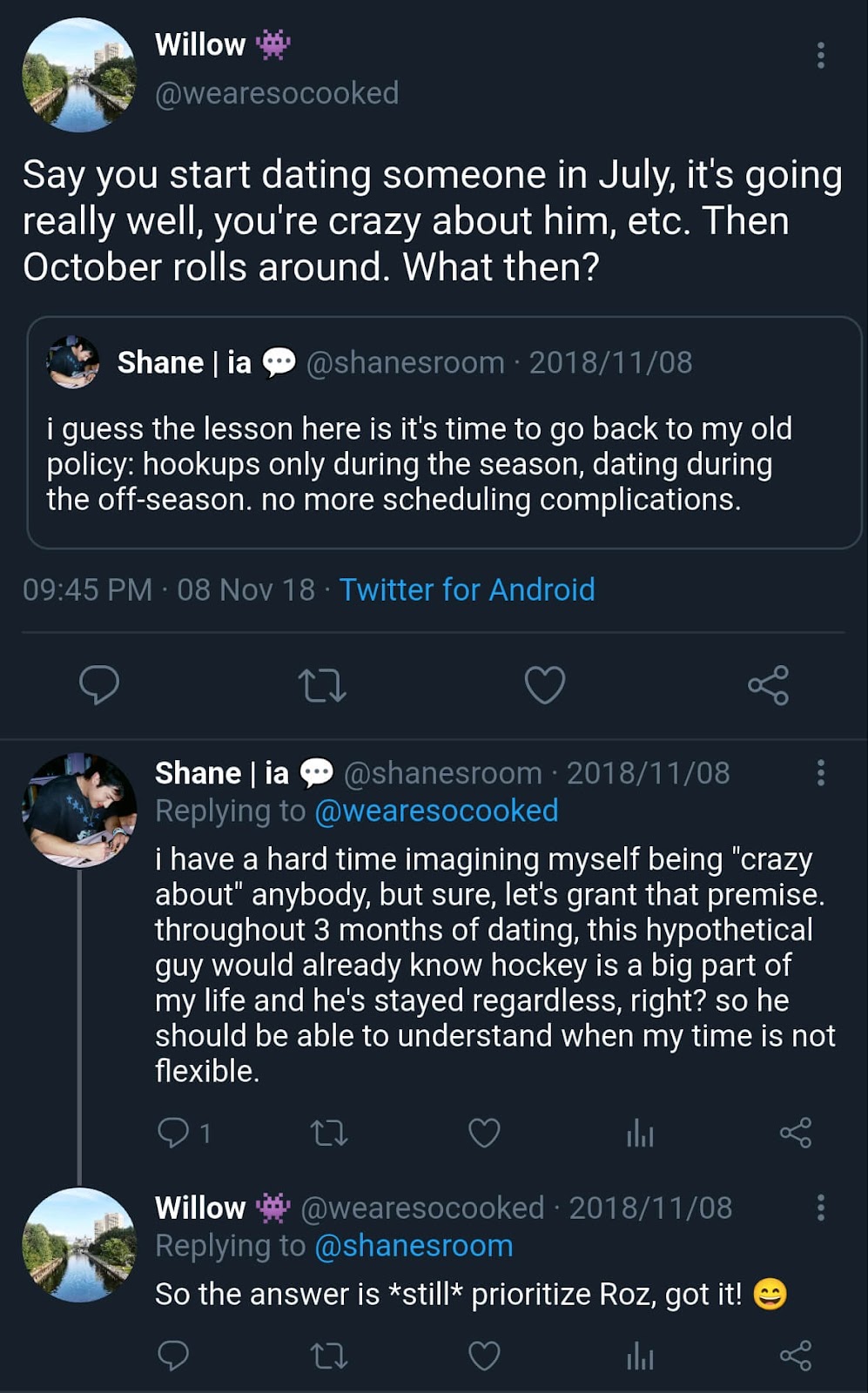This screenshot has width=868, height=1393.
Task: Open @shanesroom mention in Willow's reply
Action: pos(414,1246)
